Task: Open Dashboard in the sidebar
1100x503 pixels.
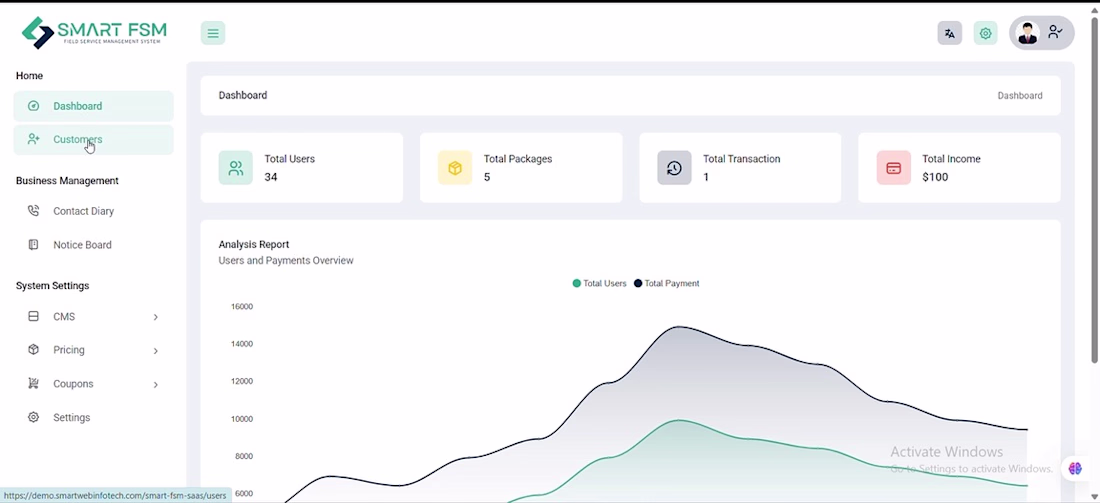Action: click(x=93, y=106)
